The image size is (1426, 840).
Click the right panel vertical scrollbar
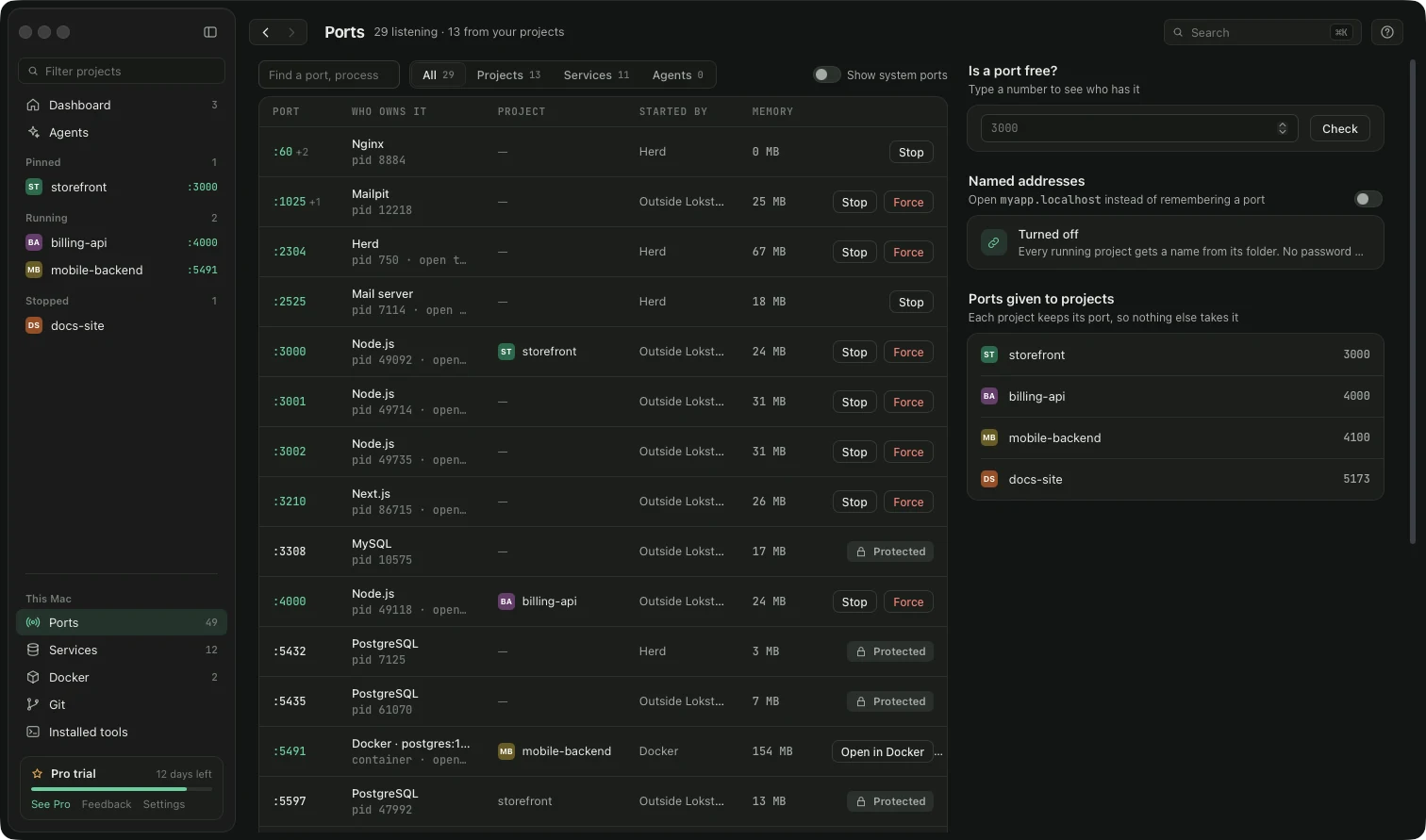coord(1412,302)
